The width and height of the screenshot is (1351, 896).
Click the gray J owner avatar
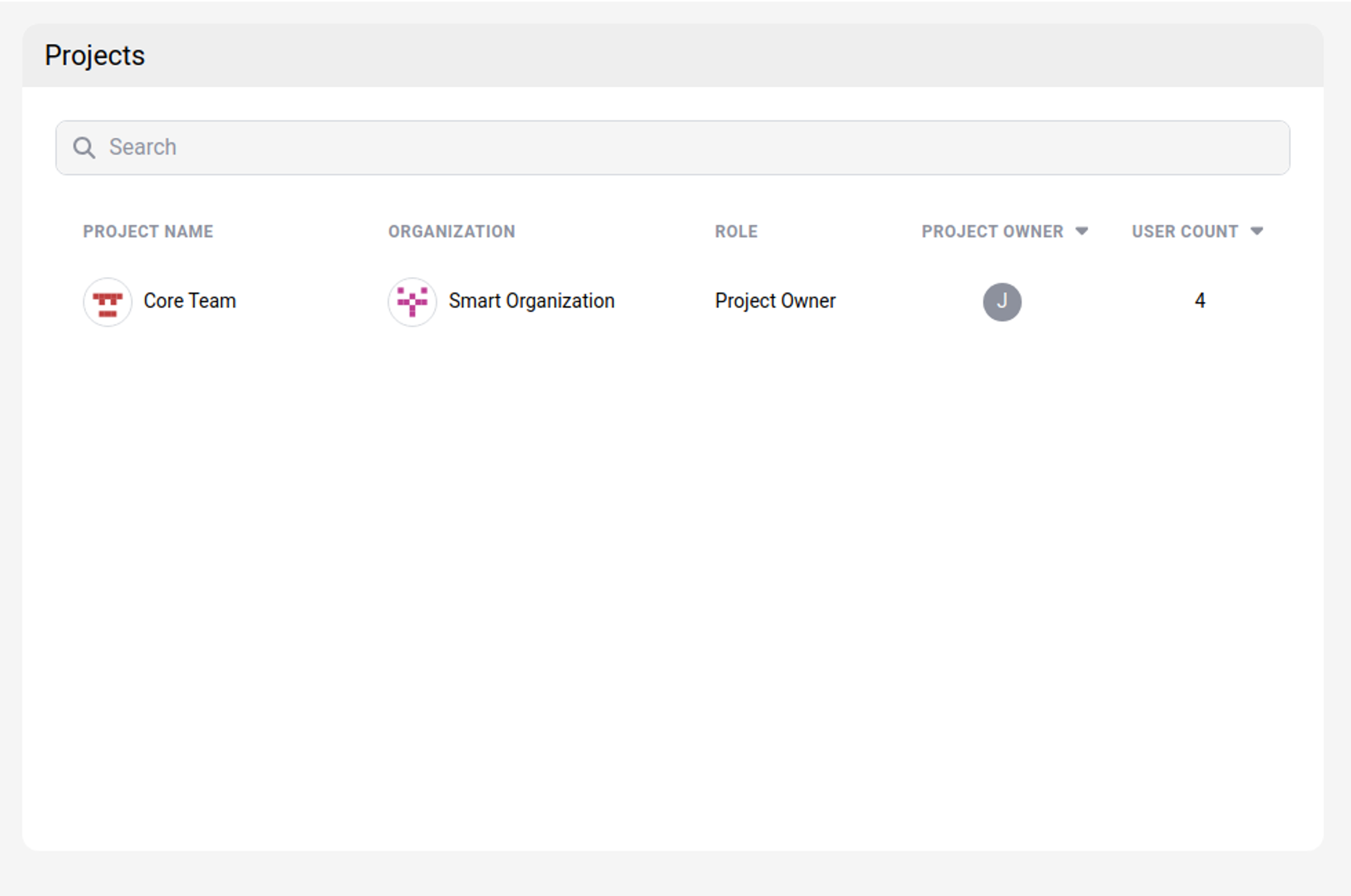click(x=1001, y=302)
